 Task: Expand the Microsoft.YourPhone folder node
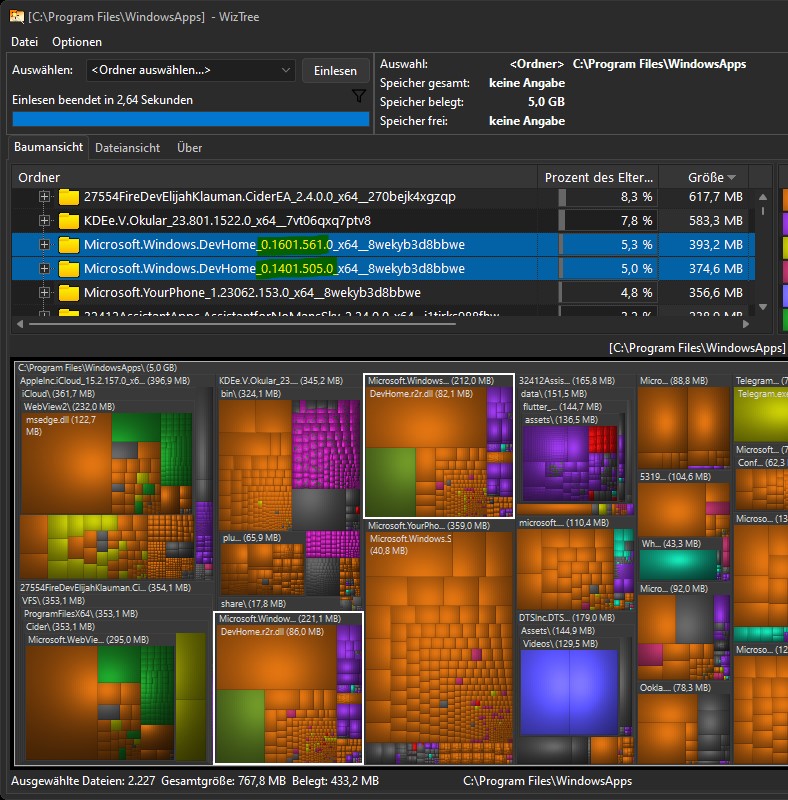44,292
